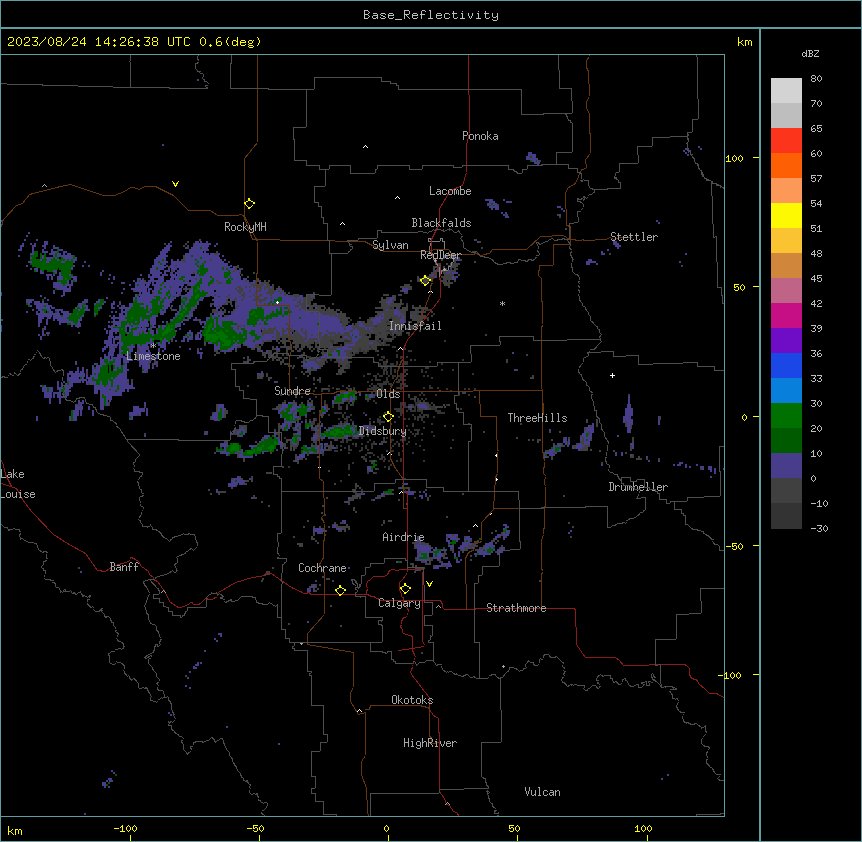This screenshot has width=862, height=842.
Task: Click the Banff town label
Action: (x=124, y=567)
